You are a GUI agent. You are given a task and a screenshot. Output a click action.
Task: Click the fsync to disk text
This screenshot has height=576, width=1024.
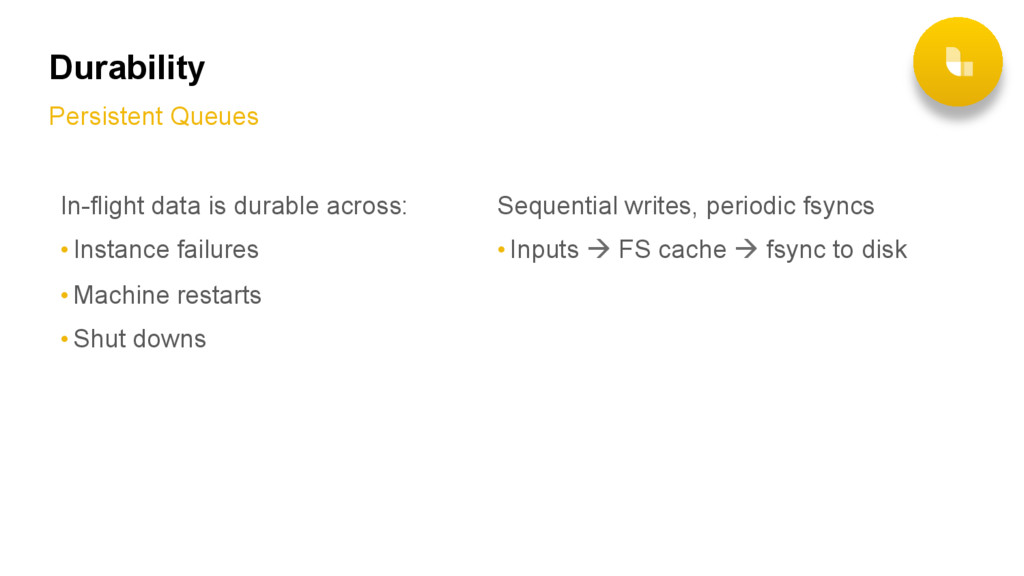(x=837, y=250)
